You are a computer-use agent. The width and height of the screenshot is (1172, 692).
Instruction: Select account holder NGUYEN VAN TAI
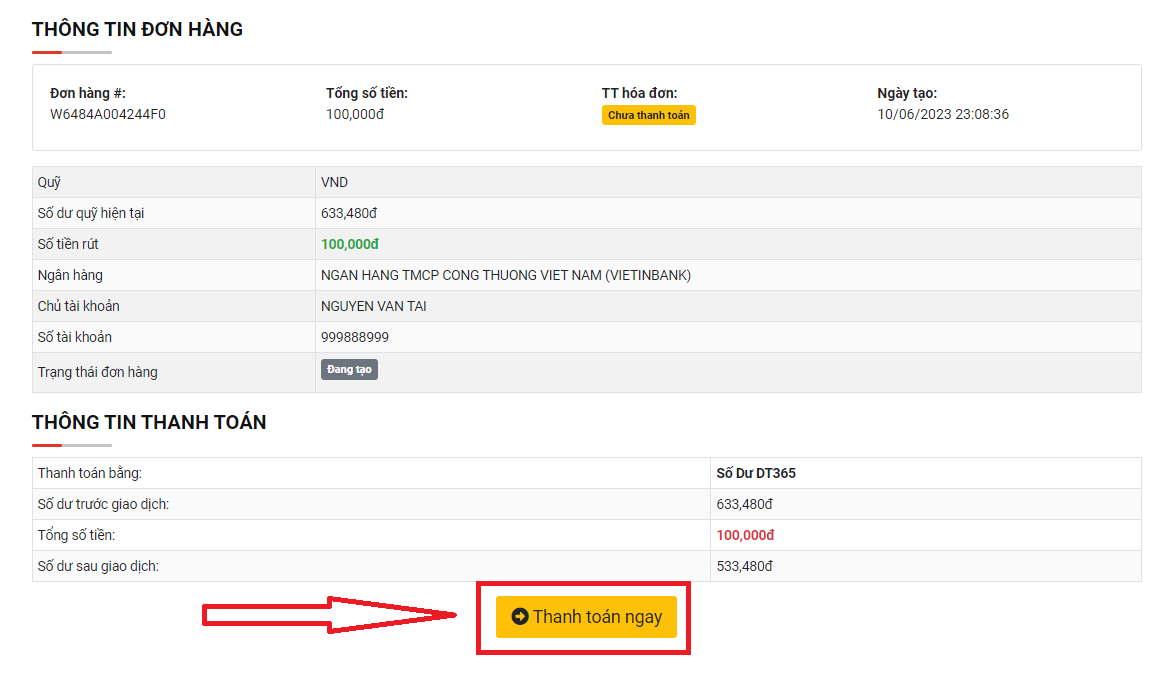point(374,306)
